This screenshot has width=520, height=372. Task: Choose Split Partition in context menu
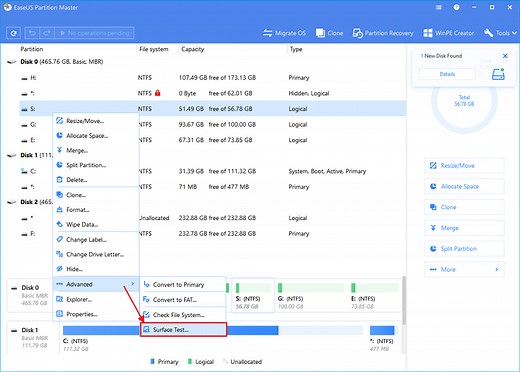pos(96,165)
